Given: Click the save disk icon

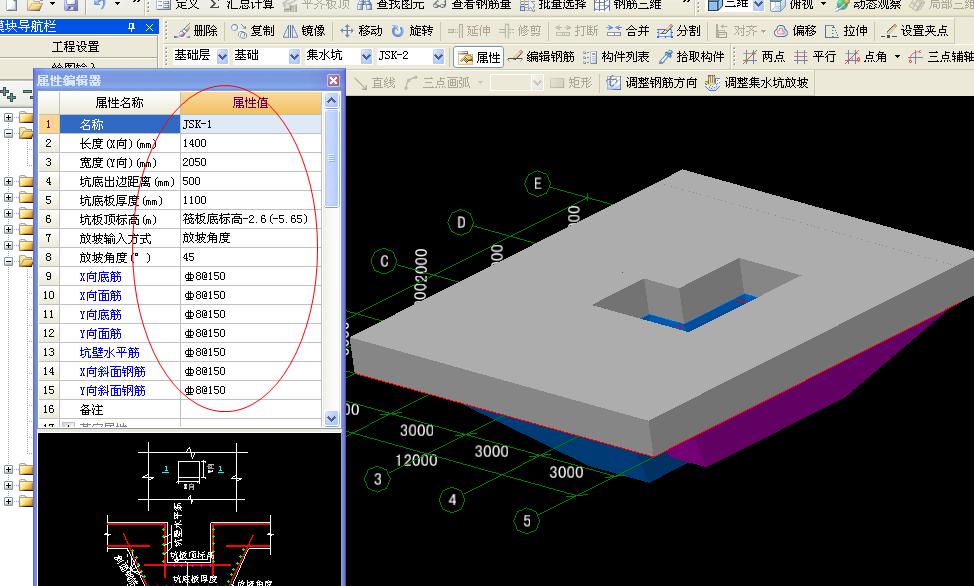Looking at the screenshot, I should point(71,5).
